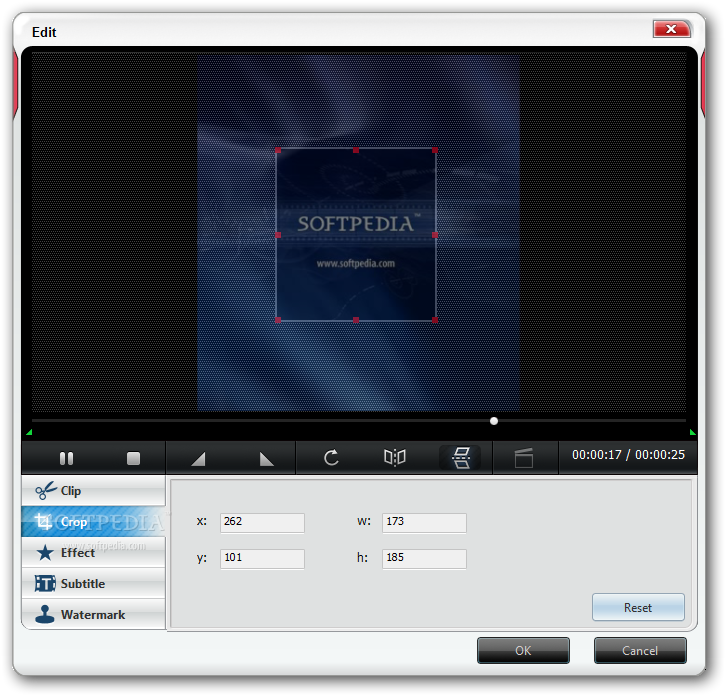The width and height of the screenshot is (726, 696).
Task: Grab the right-middle crop handle
Action: (435, 235)
